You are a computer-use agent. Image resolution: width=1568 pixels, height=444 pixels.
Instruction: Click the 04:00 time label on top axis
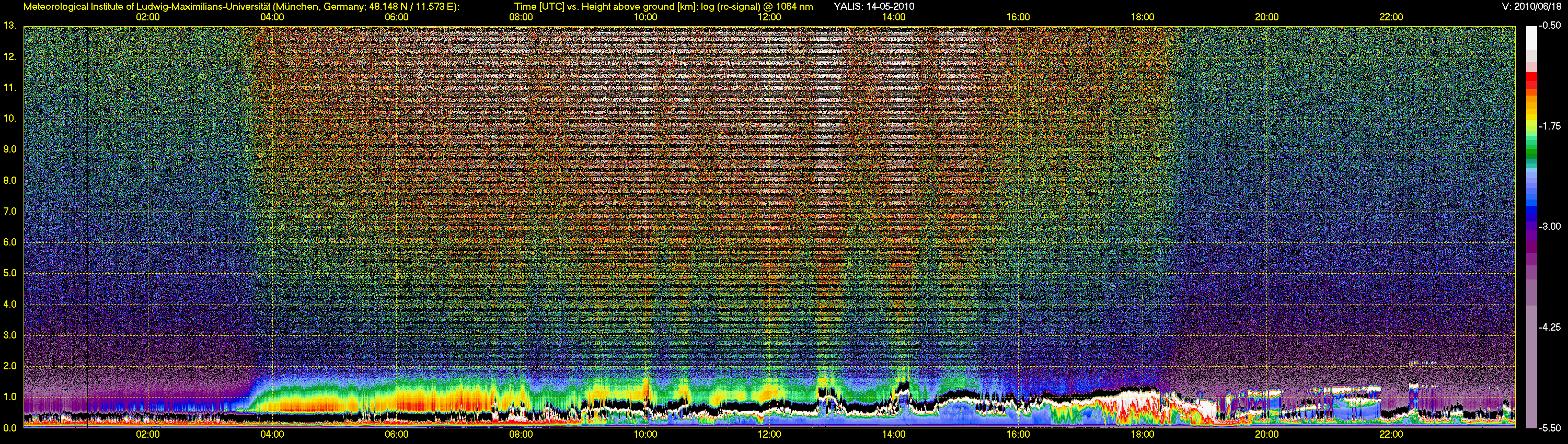pyautogui.click(x=271, y=17)
